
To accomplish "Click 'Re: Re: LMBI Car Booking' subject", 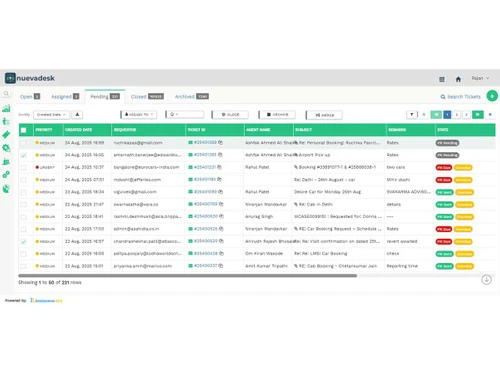I will tap(321, 253).
